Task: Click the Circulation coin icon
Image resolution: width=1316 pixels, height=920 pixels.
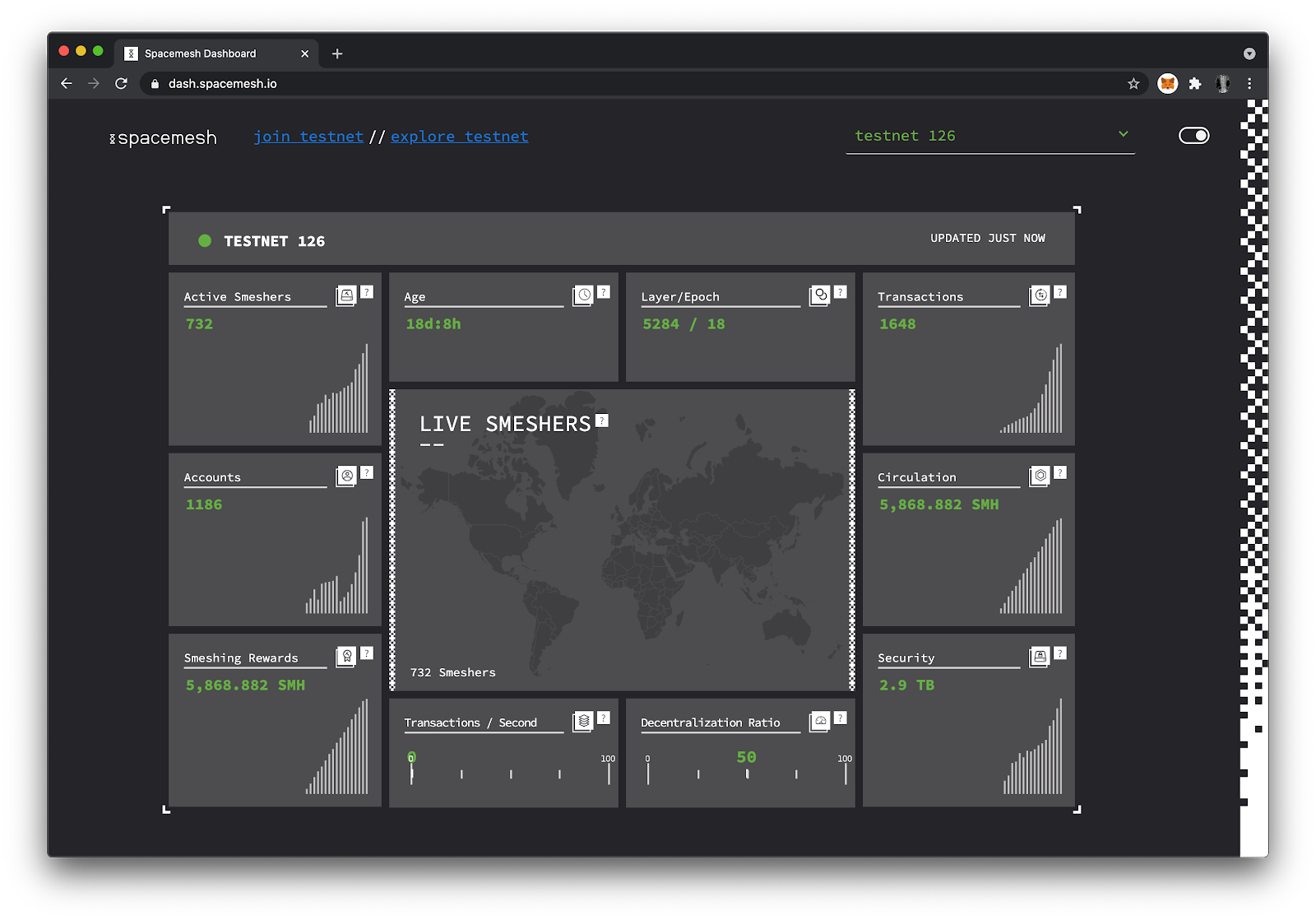Action: pyautogui.click(x=1040, y=476)
